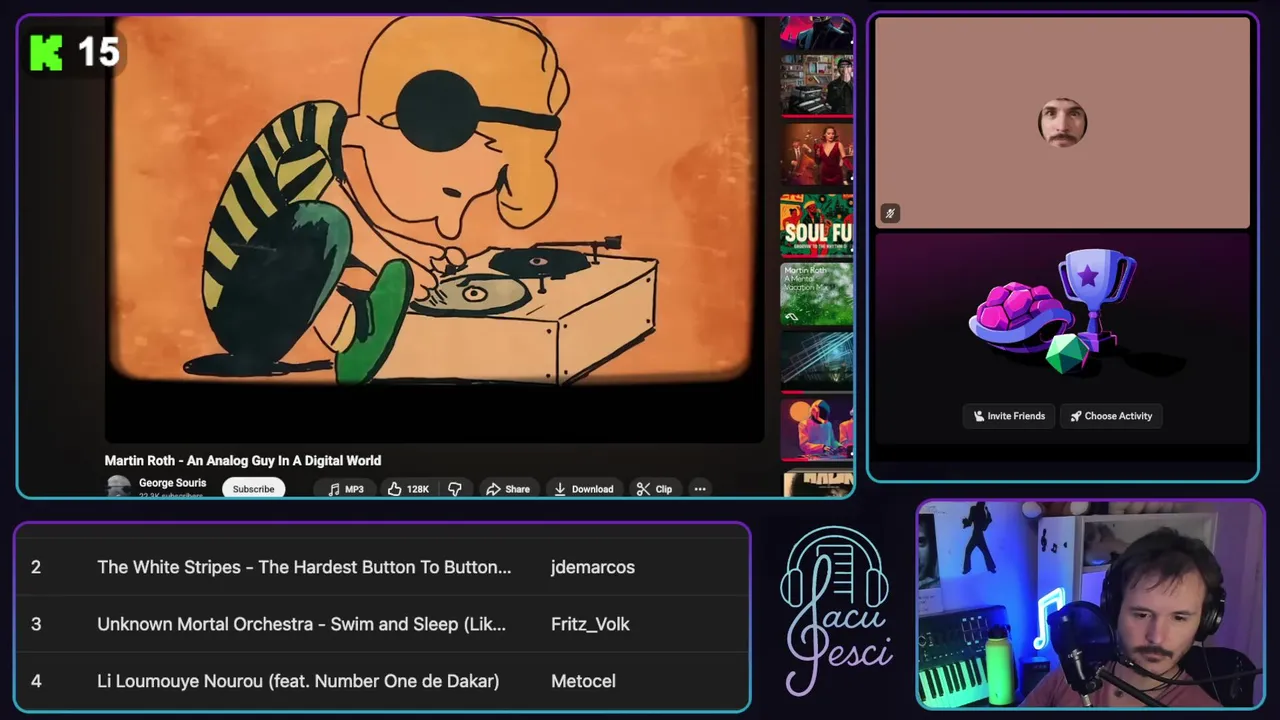Open the woman in red dress thumbnail
The image size is (1280, 720).
click(817, 154)
